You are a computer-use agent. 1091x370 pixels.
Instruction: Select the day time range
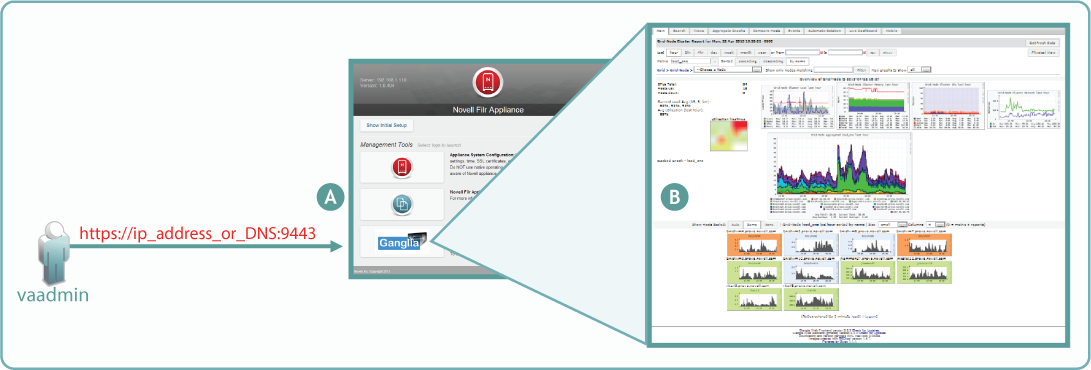714,52
